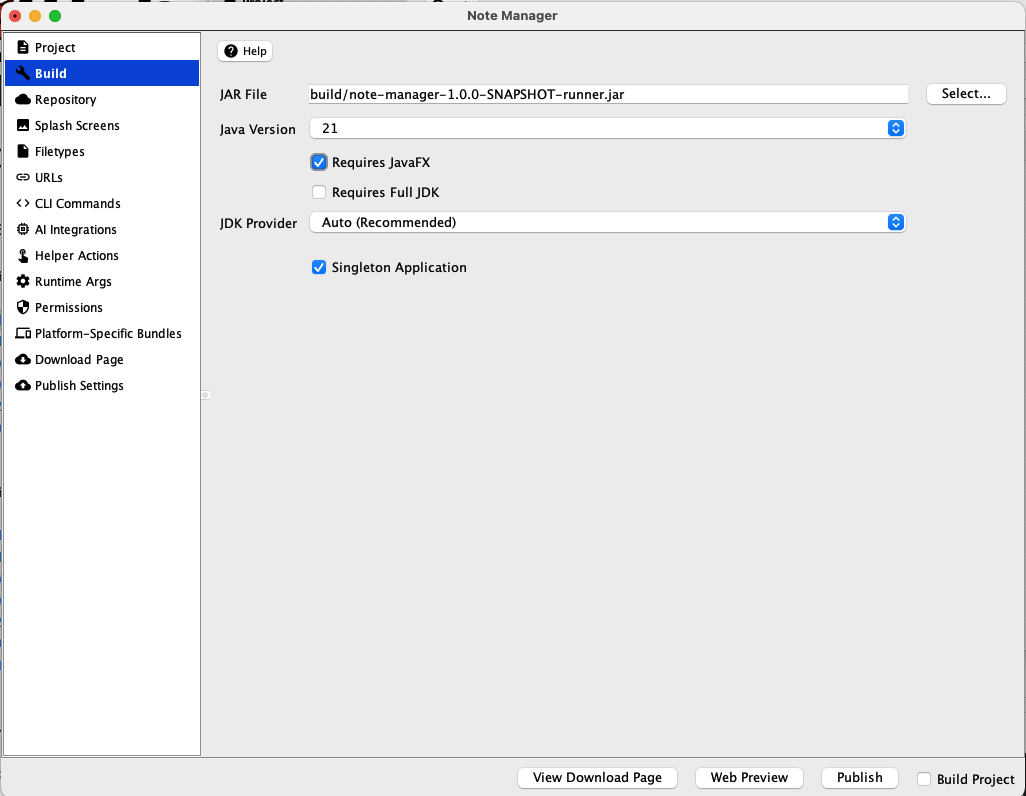Go to the Permissions section
The height and width of the screenshot is (796, 1026).
click(102, 308)
